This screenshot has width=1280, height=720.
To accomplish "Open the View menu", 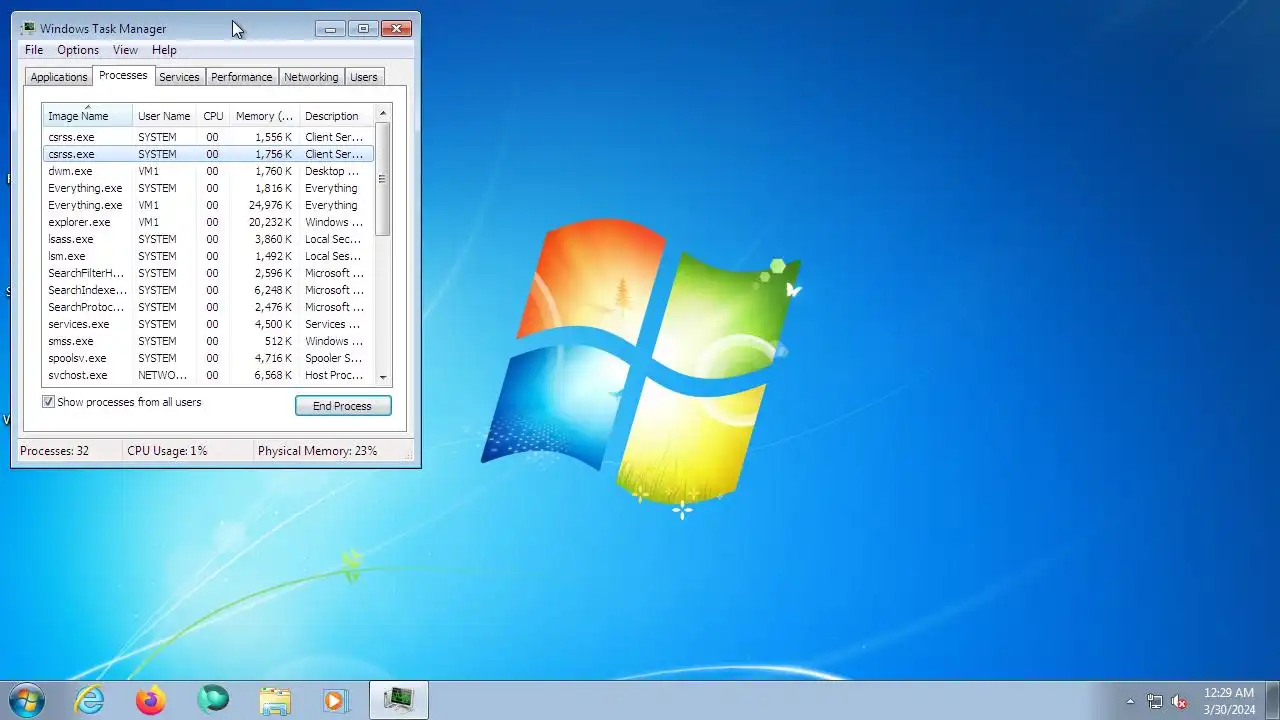I will [x=125, y=50].
